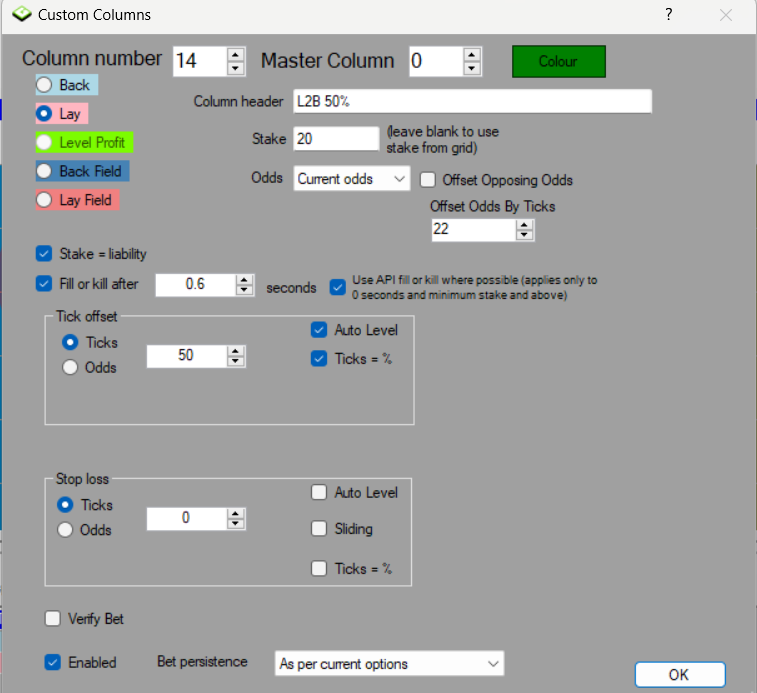The image size is (757, 693).
Task: Select the Lay Field radio option
Action: click(x=44, y=200)
